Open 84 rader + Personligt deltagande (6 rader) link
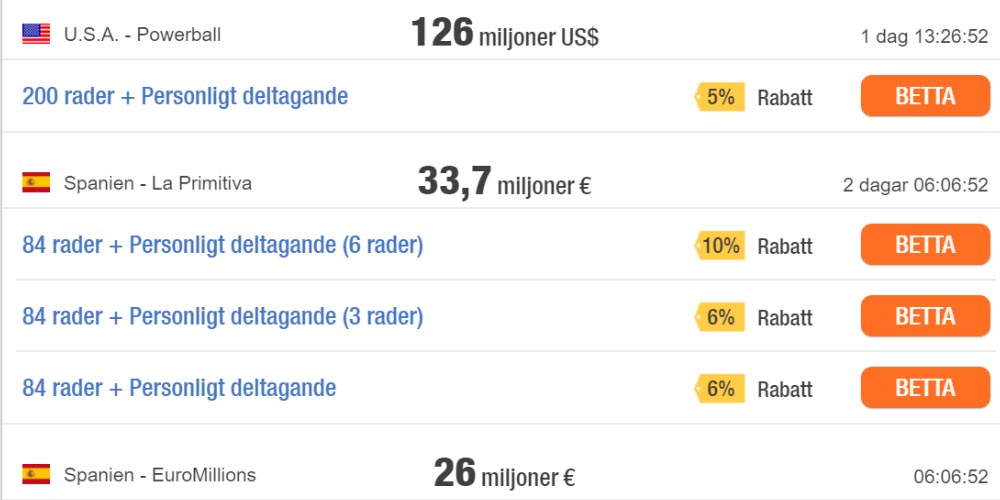Image resolution: width=1000 pixels, height=500 pixels. (x=222, y=245)
